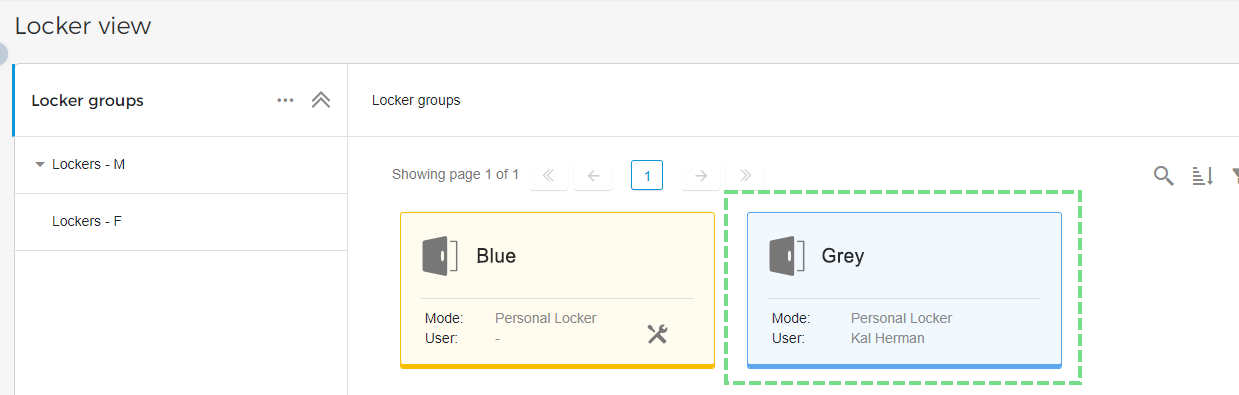This screenshot has width=1239, height=395.
Task: Go to the first page
Action: tap(548, 175)
